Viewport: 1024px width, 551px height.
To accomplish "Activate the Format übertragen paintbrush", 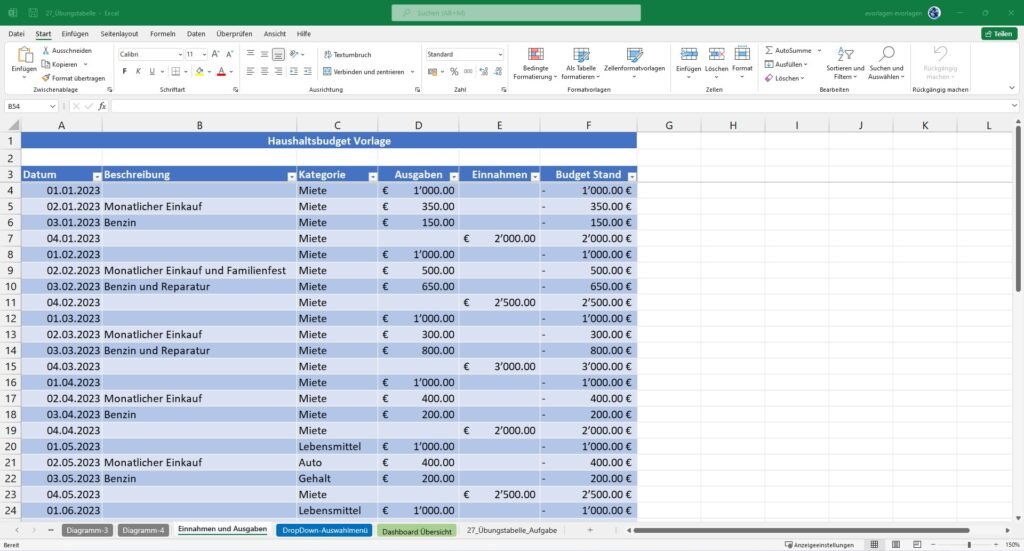I will click(x=73, y=78).
